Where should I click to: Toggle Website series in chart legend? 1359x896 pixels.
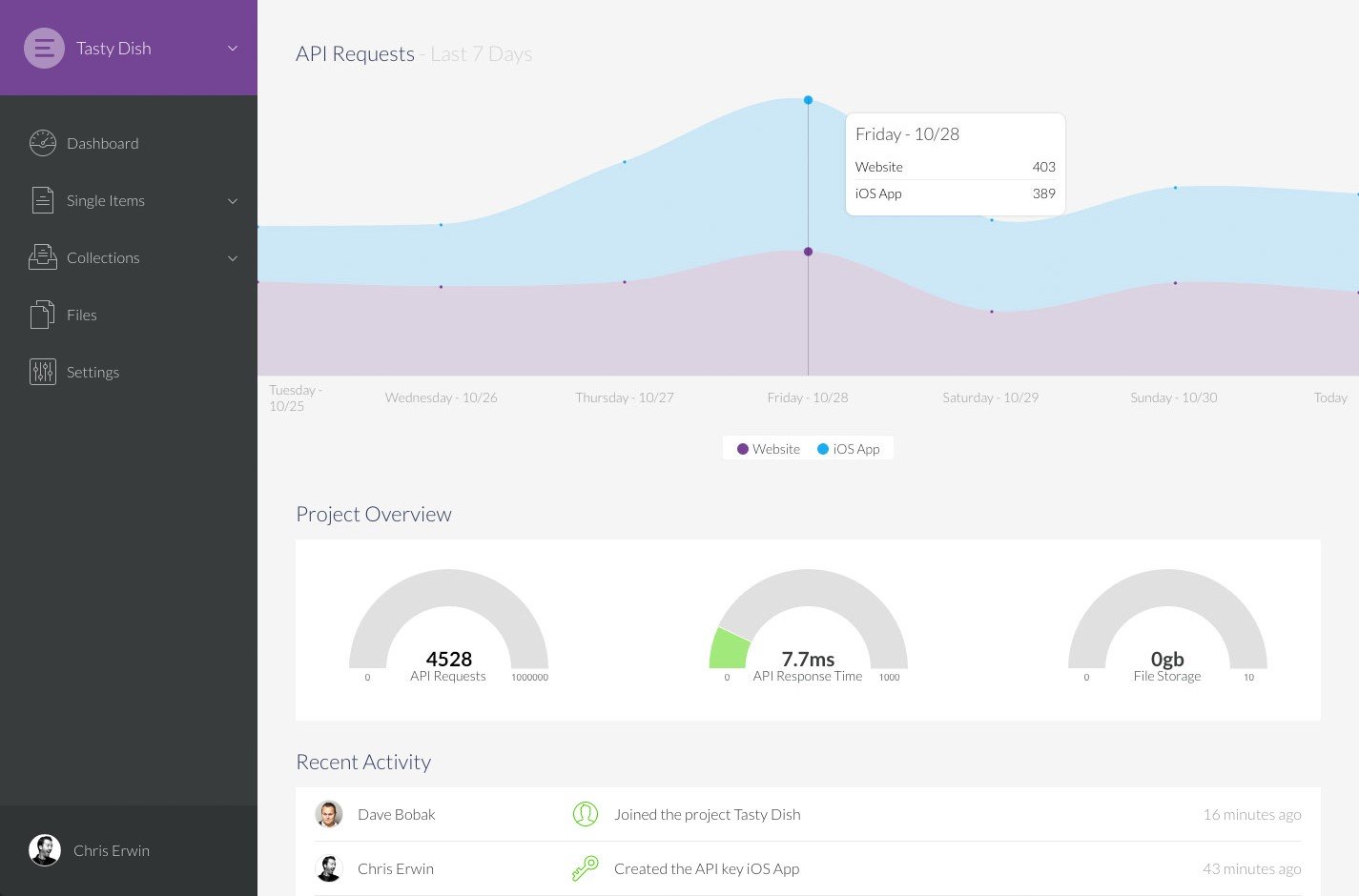(769, 449)
